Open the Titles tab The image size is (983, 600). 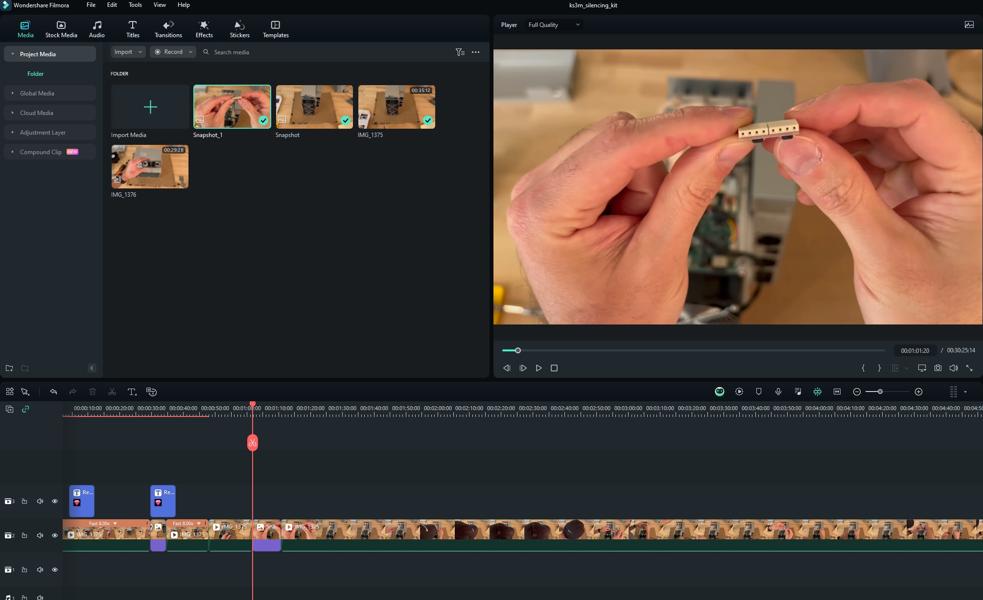(x=132, y=29)
